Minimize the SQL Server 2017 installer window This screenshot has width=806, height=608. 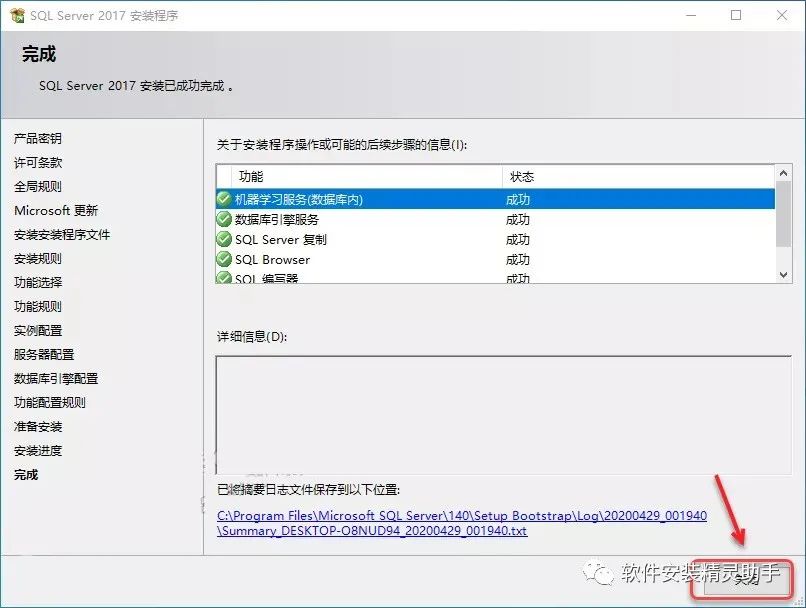691,15
